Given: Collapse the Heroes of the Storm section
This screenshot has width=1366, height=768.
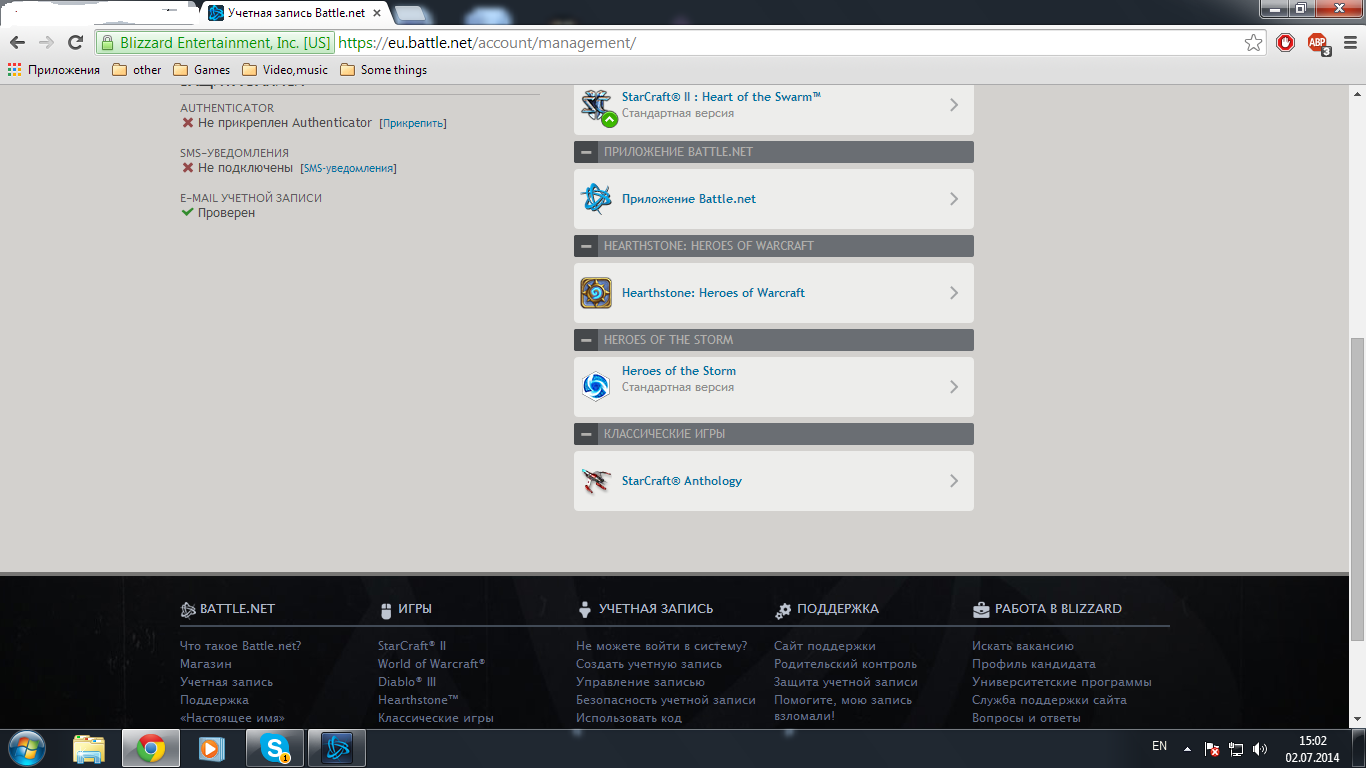Looking at the screenshot, I should click(x=586, y=340).
